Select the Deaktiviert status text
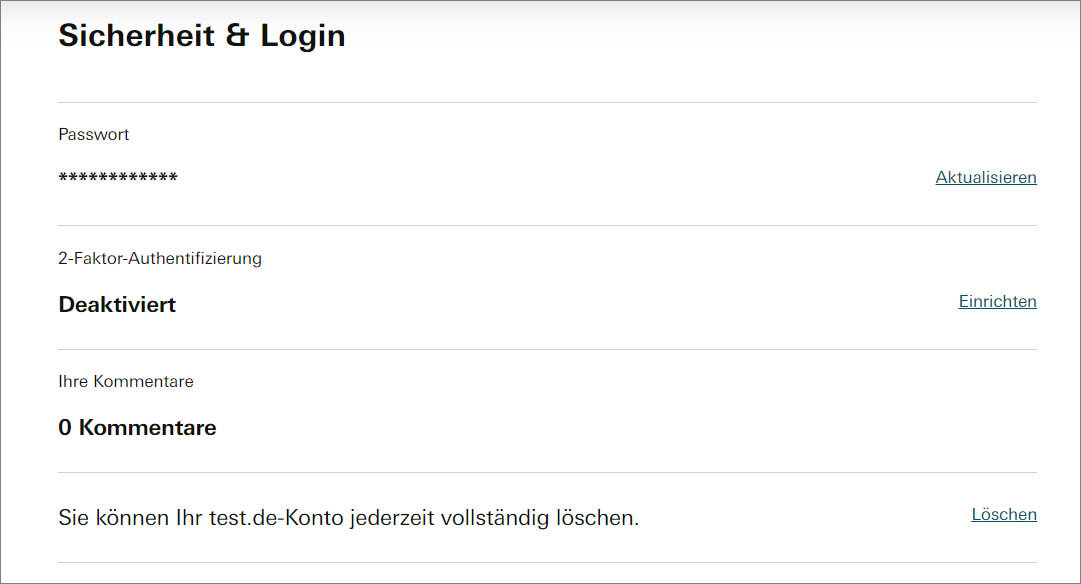Screen dimensions: 1081x584 point(117,305)
